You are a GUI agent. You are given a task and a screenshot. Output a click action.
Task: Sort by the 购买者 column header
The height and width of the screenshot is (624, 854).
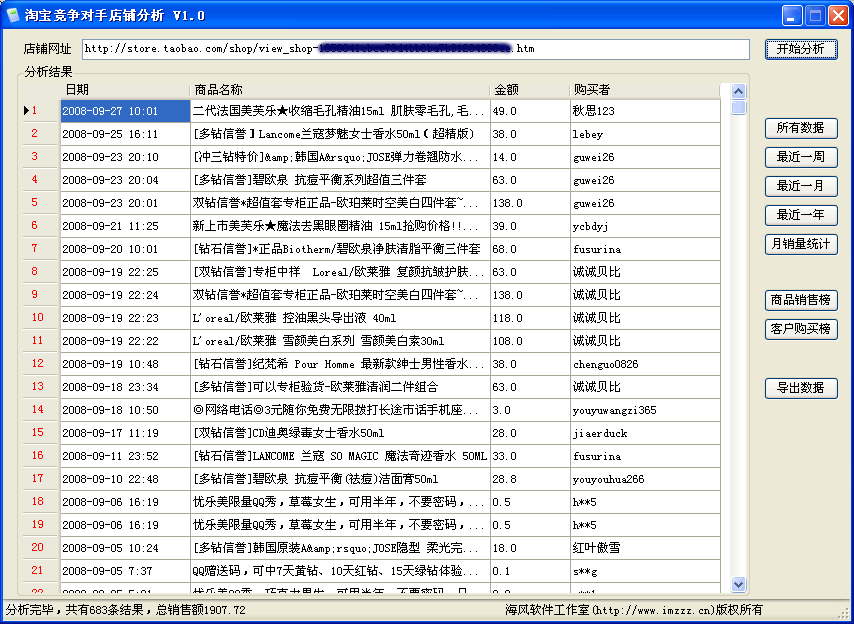[644, 90]
